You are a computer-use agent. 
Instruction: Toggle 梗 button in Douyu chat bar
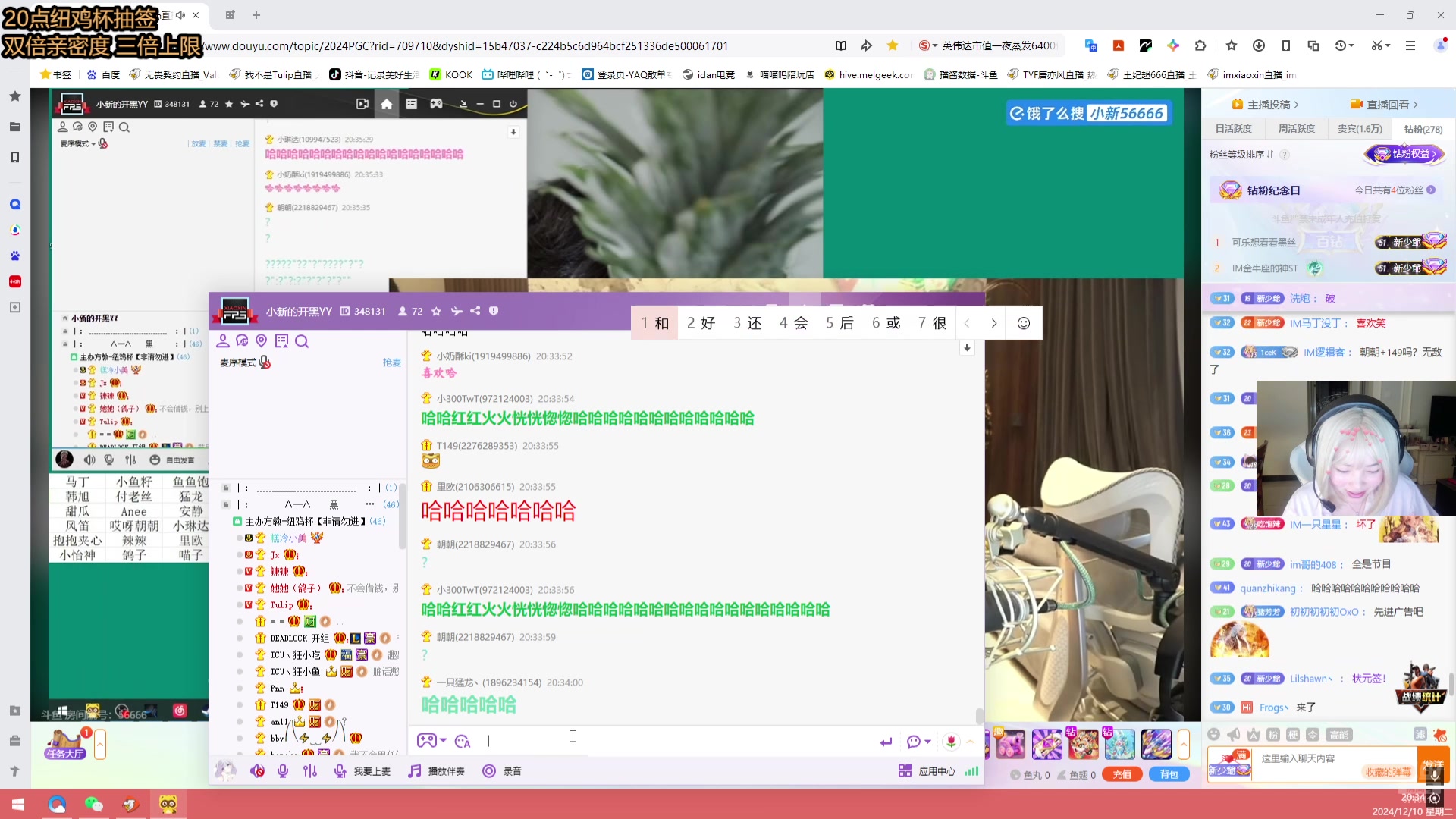1293,734
